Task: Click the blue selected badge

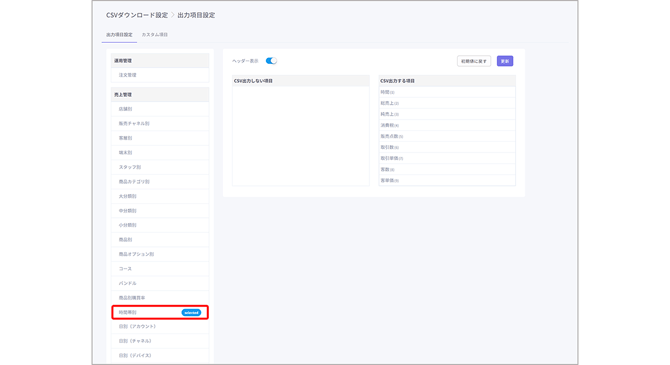Action: click(x=191, y=312)
